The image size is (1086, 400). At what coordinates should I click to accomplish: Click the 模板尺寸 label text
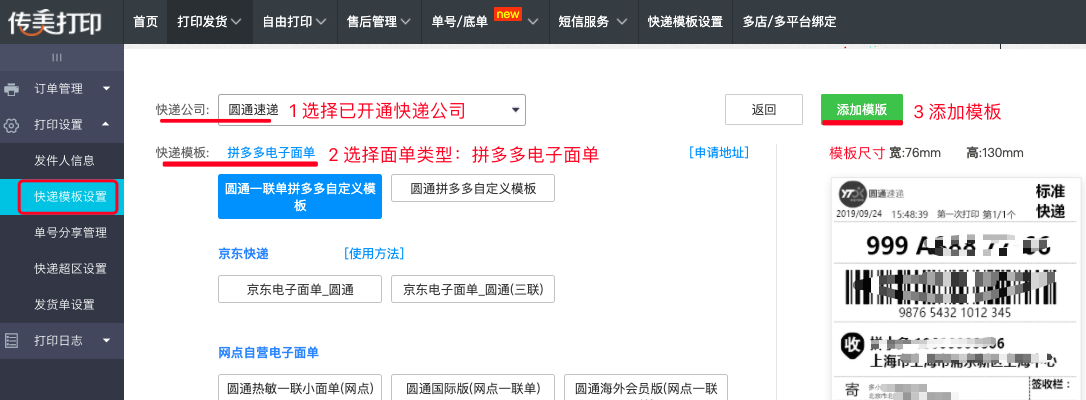click(x=857, y=153)
